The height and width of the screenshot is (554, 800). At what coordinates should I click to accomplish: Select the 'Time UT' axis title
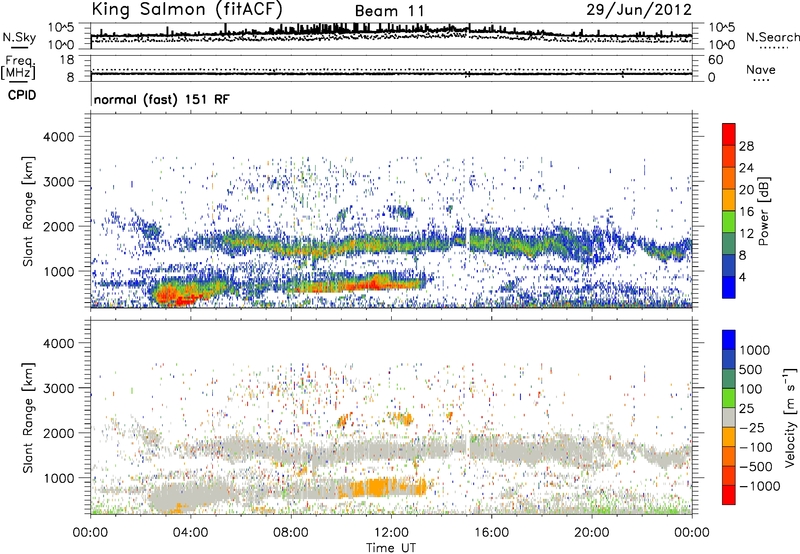pyautogui.click(x=391, y=548)
